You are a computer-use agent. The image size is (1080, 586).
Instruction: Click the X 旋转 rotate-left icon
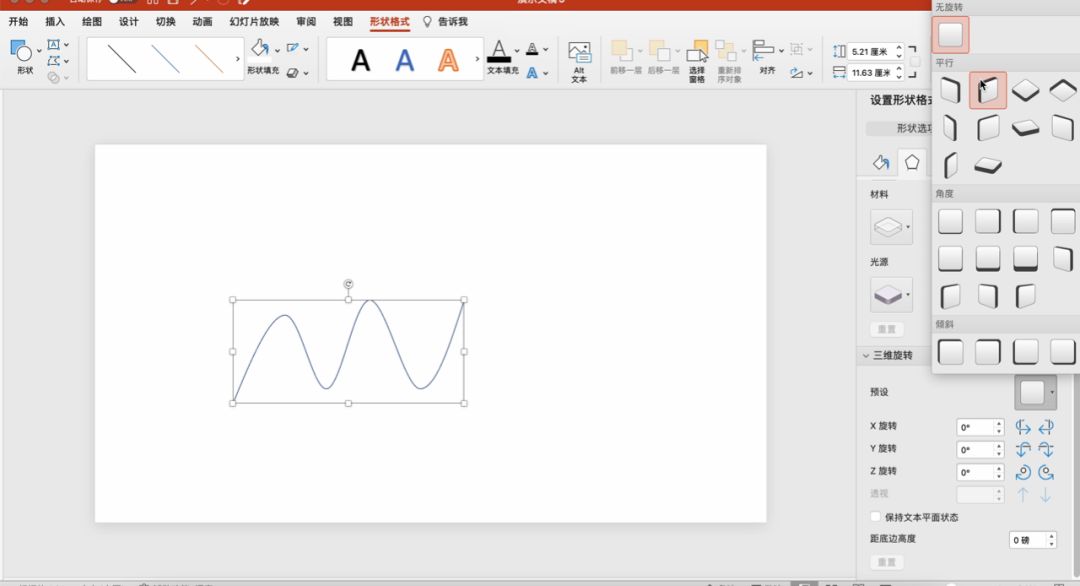pyautogui.click(x=1023, y=427)
